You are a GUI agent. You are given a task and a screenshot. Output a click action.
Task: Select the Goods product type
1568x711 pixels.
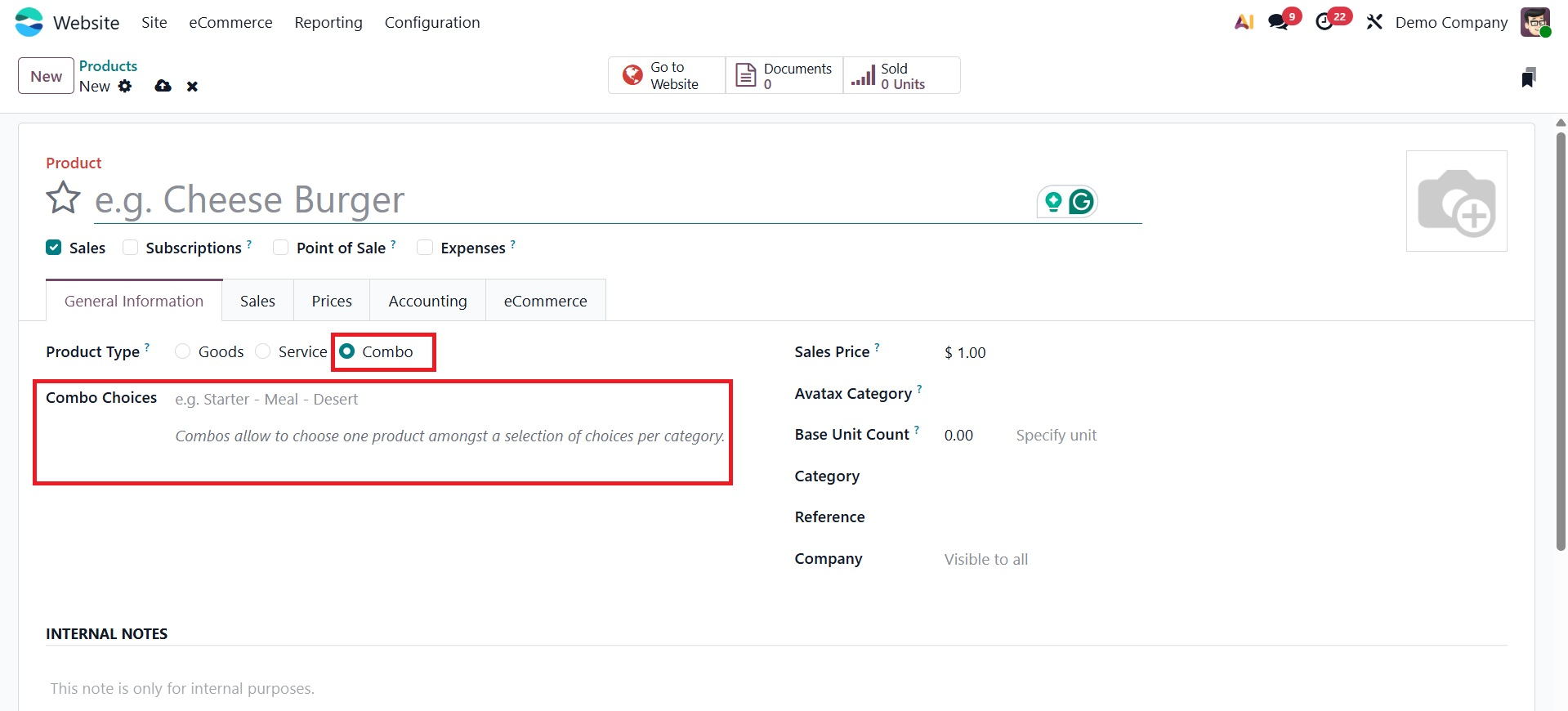coord(183,351)
